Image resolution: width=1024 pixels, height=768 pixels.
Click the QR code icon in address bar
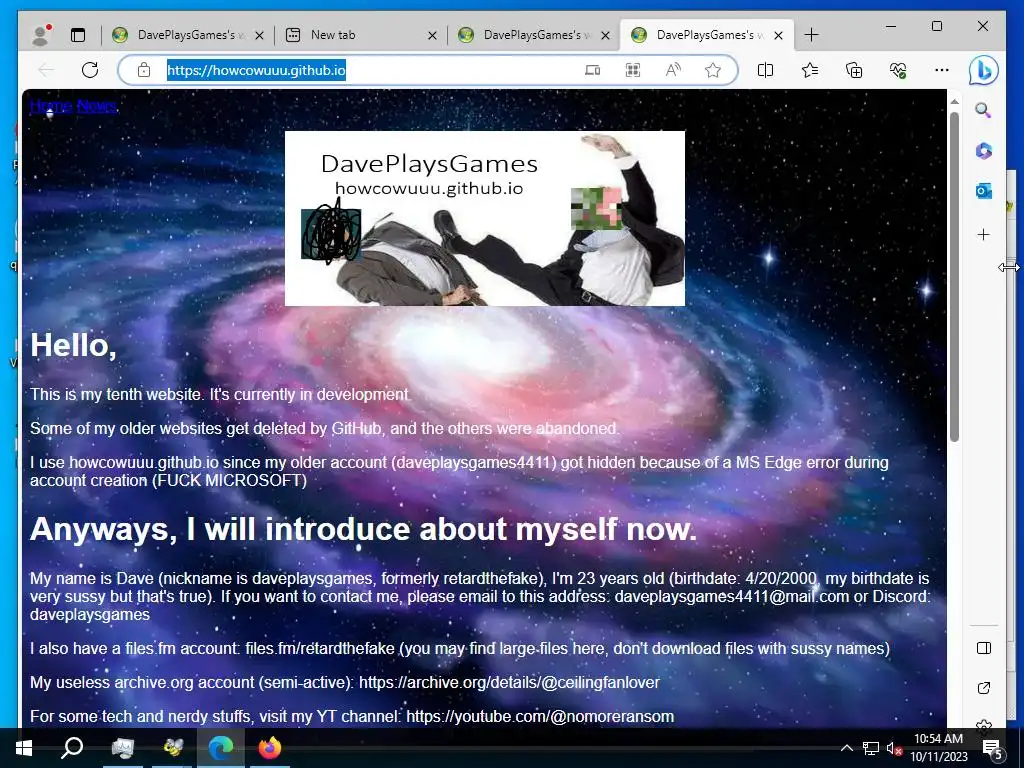click(x=632, y=70)
